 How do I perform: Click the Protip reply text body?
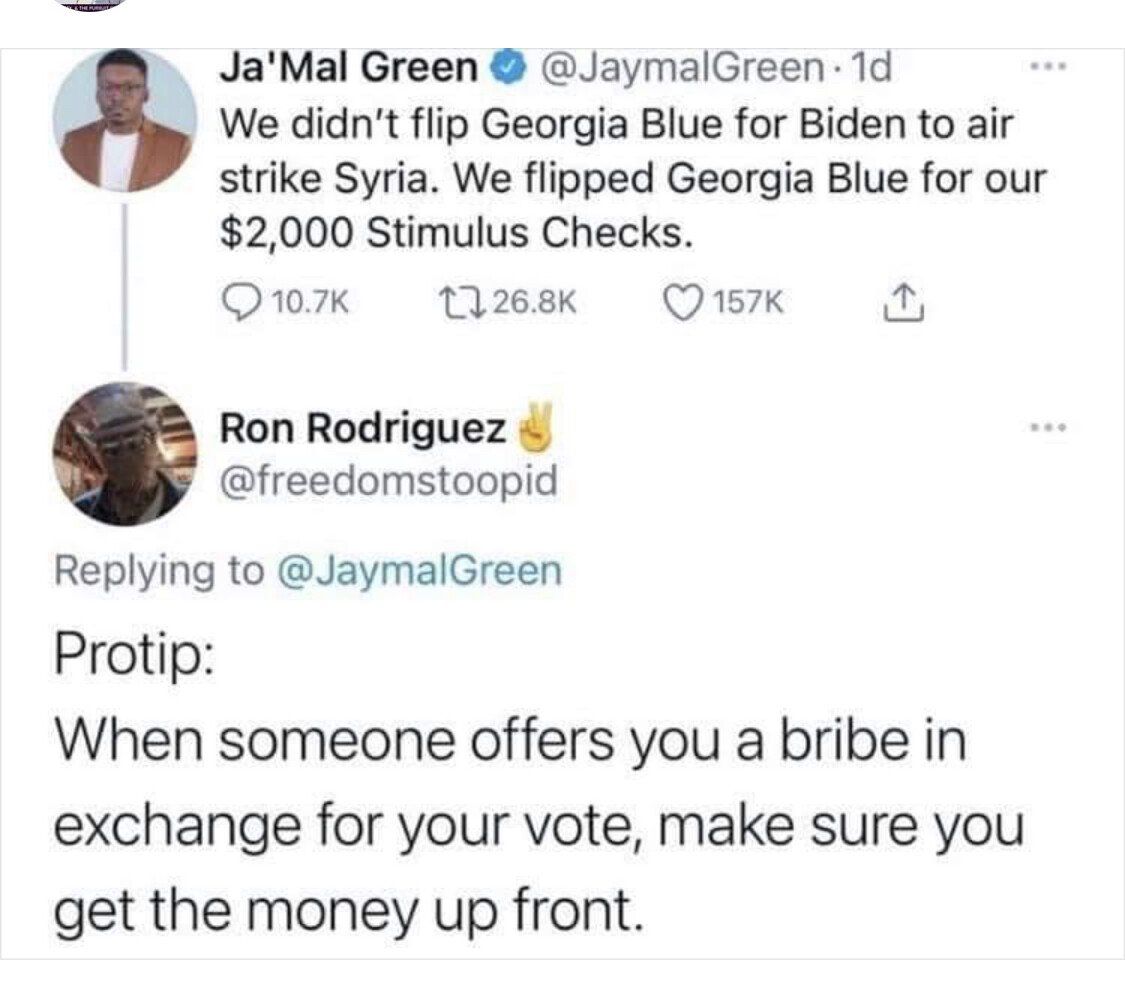point(539,784)
